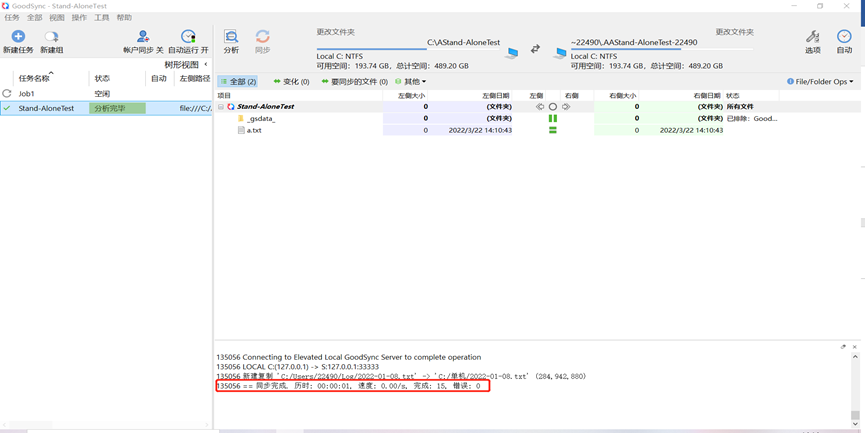Screen dimensions: 865x433
Task: Click 右侧日期 column header
Action: [x=707, y=96]
